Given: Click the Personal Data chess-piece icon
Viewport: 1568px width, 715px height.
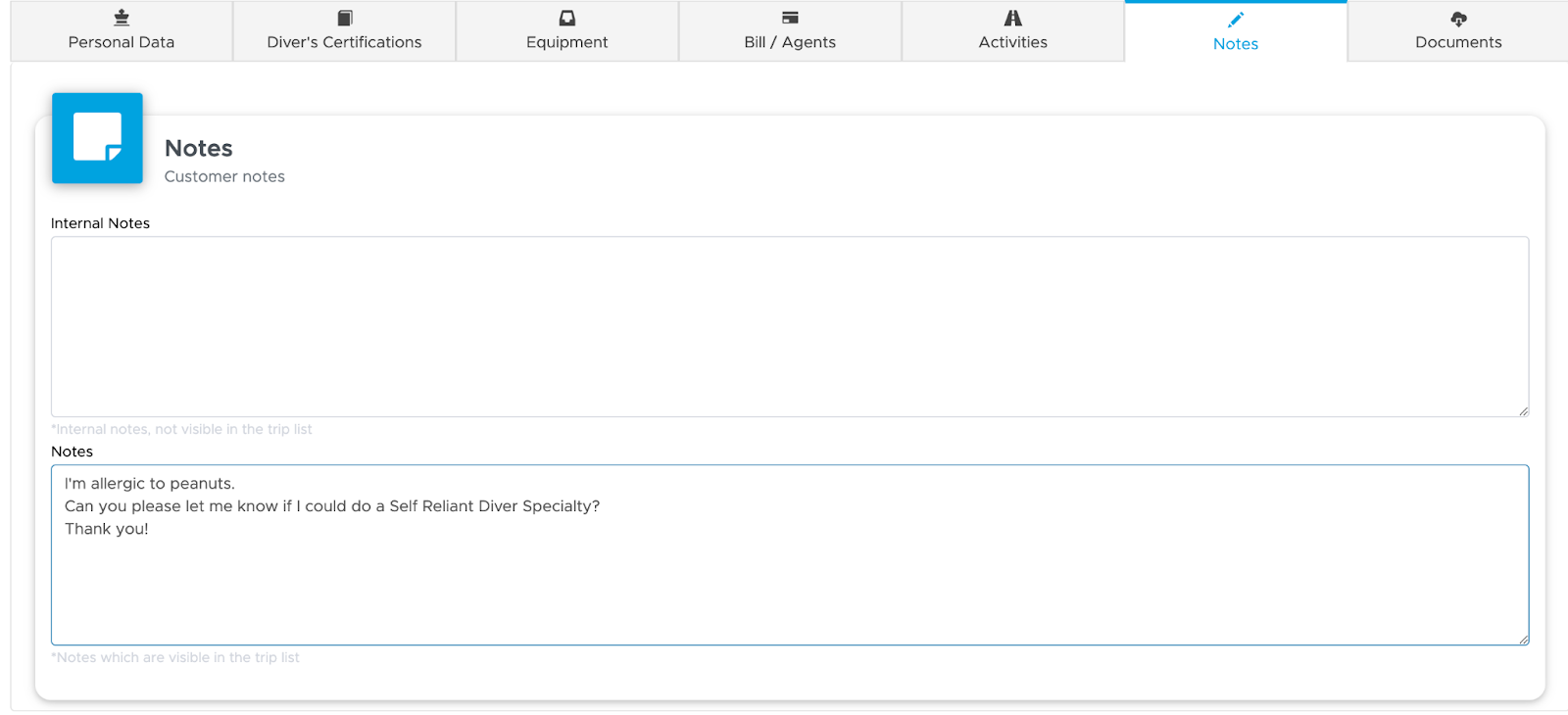Looking at the screenshot, I should [x=122, y=18].
